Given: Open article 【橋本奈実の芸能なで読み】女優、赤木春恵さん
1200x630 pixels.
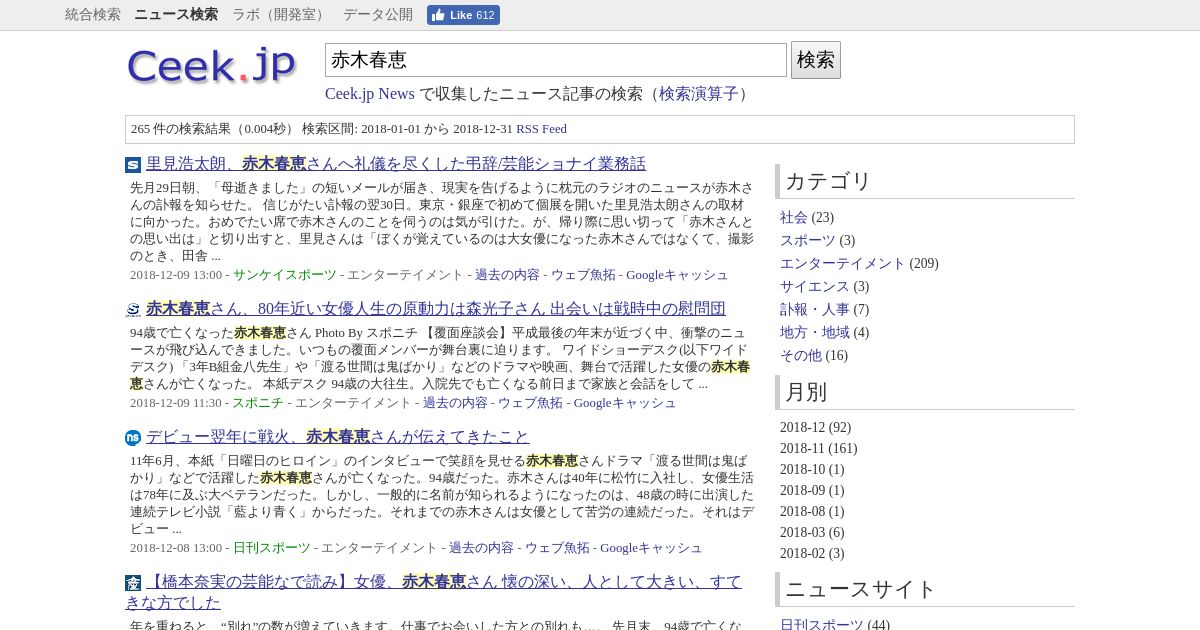Looking at the screenshot, I should (434, 592).
